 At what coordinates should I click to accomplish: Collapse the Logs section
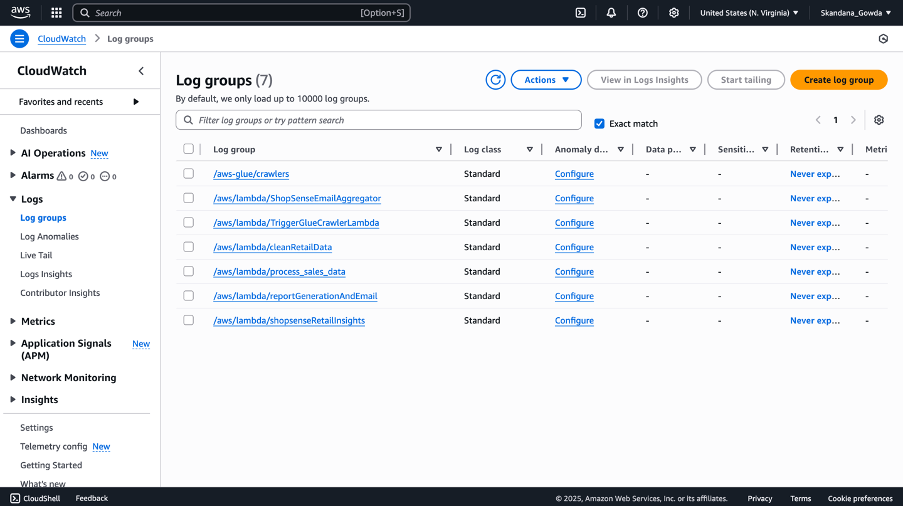pyautogui.click(x=13, y=199)
